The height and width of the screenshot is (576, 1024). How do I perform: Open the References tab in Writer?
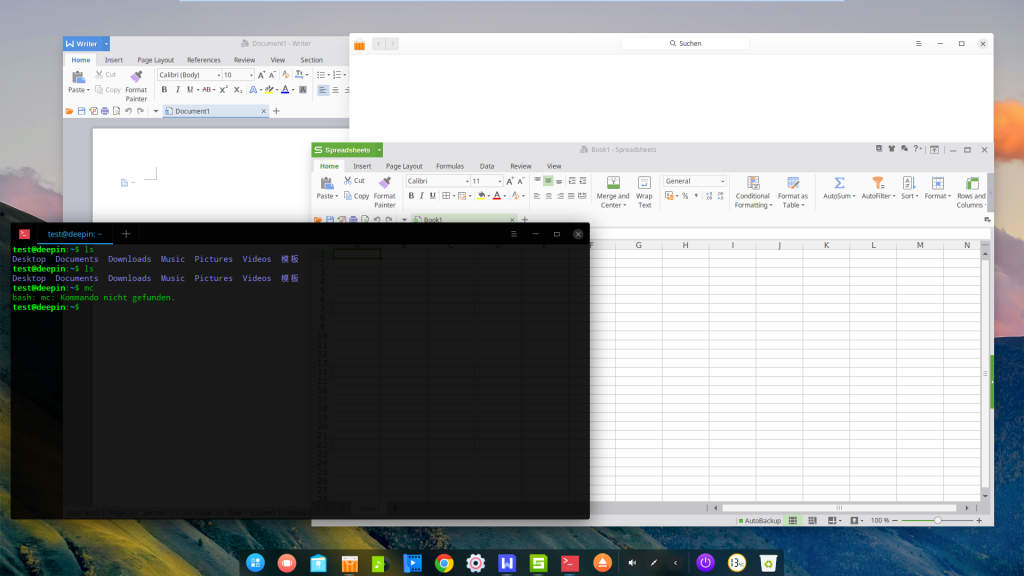[x=204, y=60]
